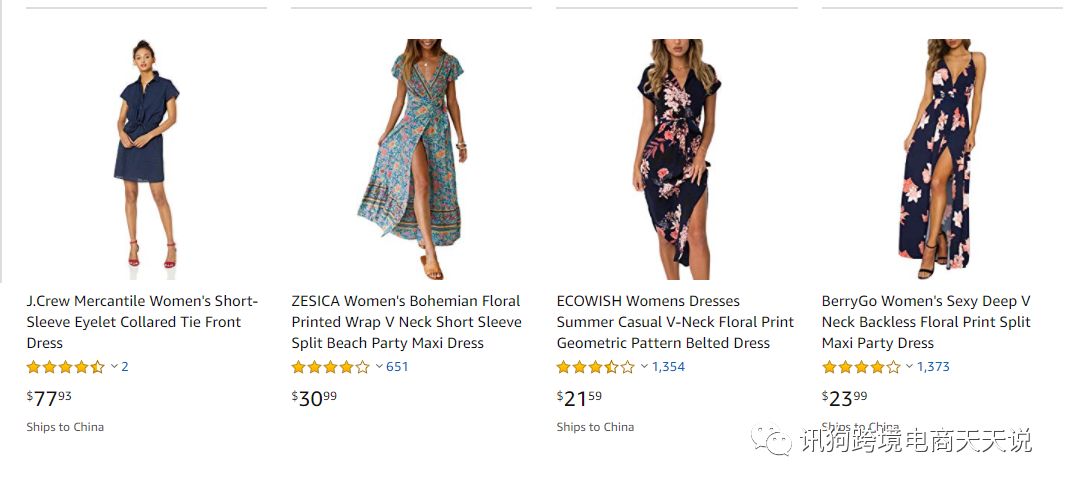Click ECOWISH dress star rating

click(595, 367)
